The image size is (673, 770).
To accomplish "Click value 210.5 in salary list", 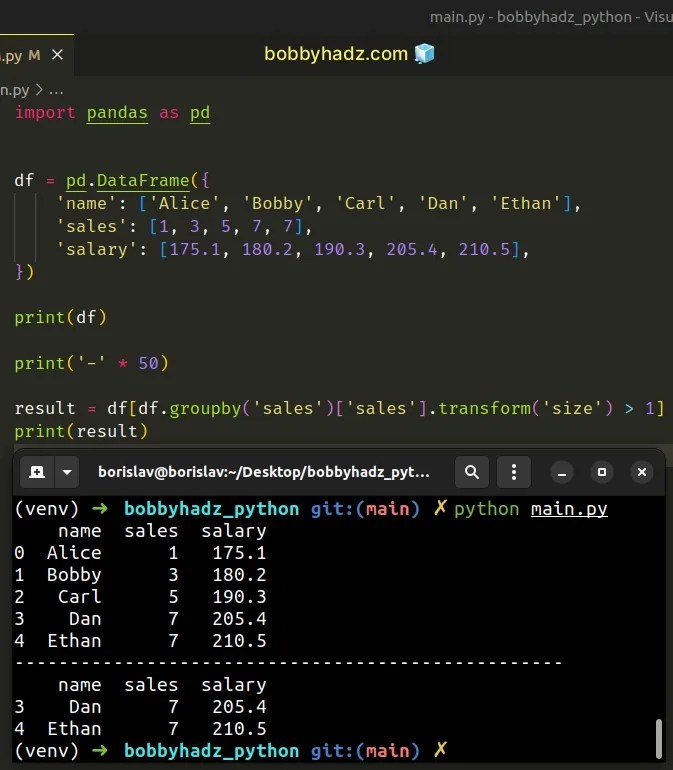I will [484, 249].
